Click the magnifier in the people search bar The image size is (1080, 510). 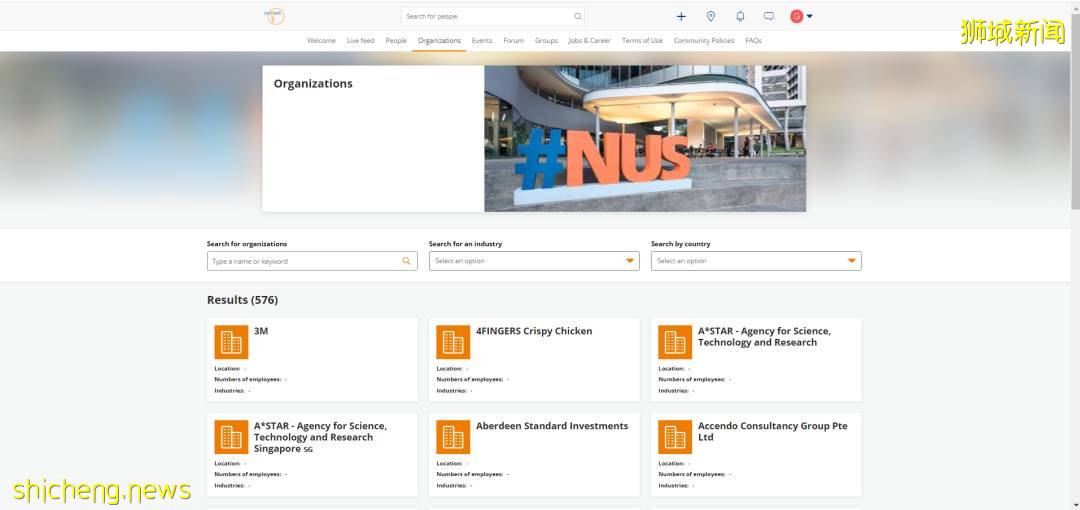point(577,16)
